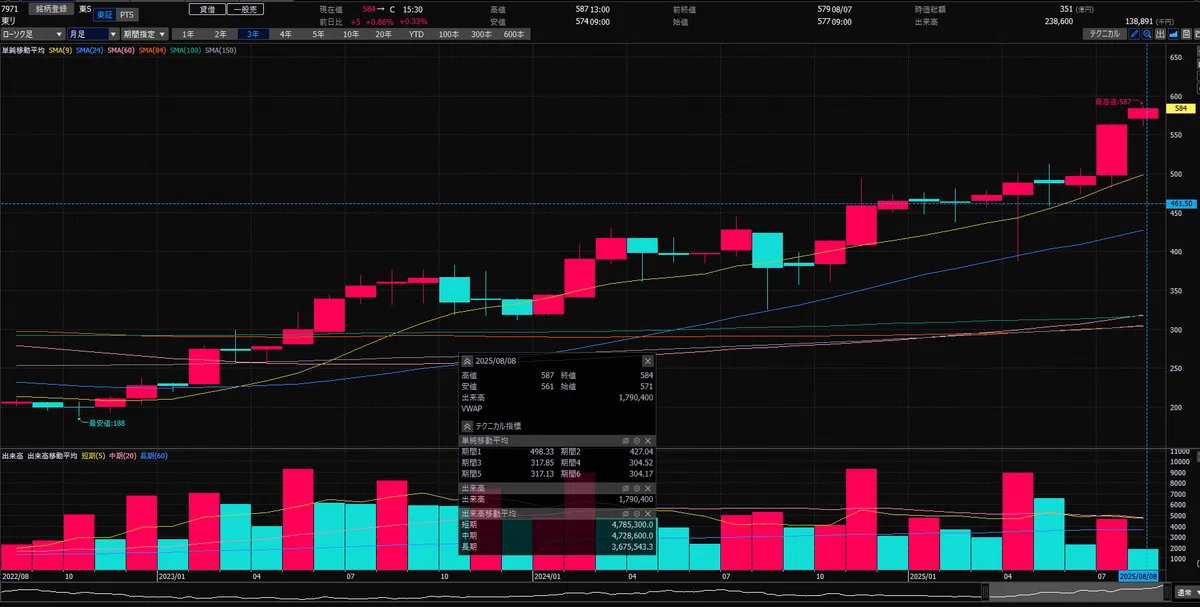Select the 4年 range tab
The image size is (1200, 607).
(286, 34)
